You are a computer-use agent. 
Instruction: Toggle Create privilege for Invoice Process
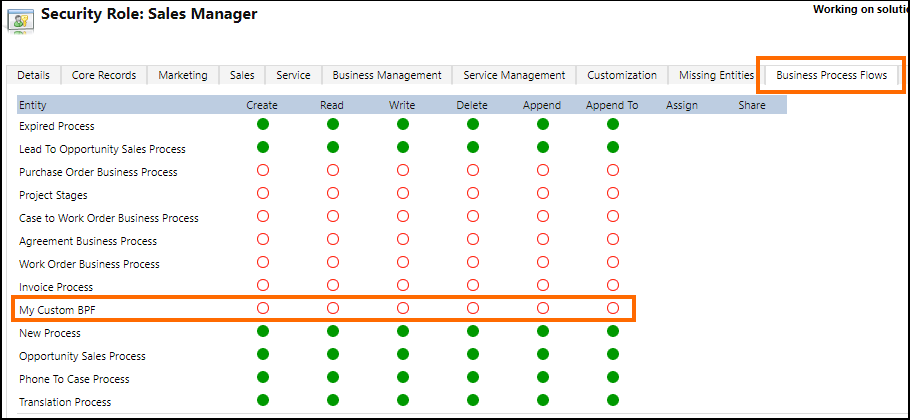coord(263,285)
